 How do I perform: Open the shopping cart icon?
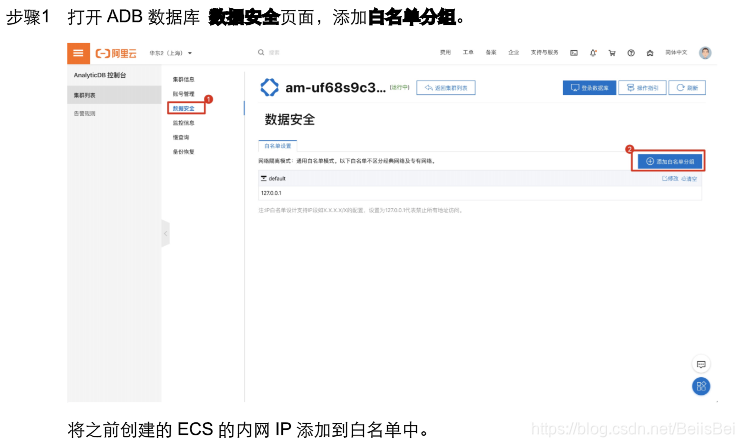click(612, 53)
